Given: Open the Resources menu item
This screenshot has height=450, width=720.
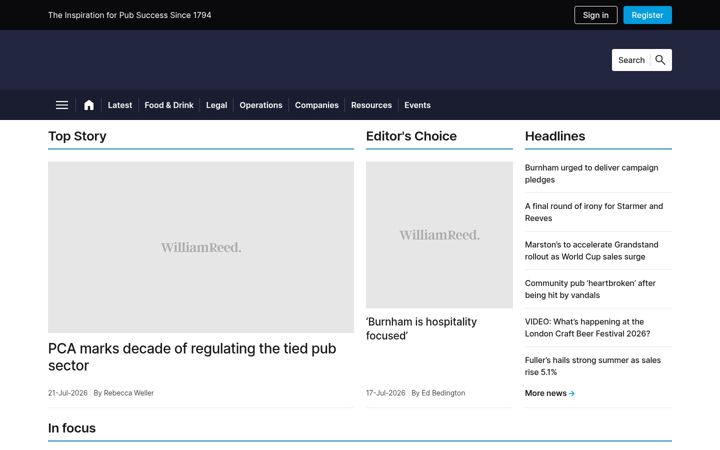Looking at the screenshot, I should (x=371, y=105).
